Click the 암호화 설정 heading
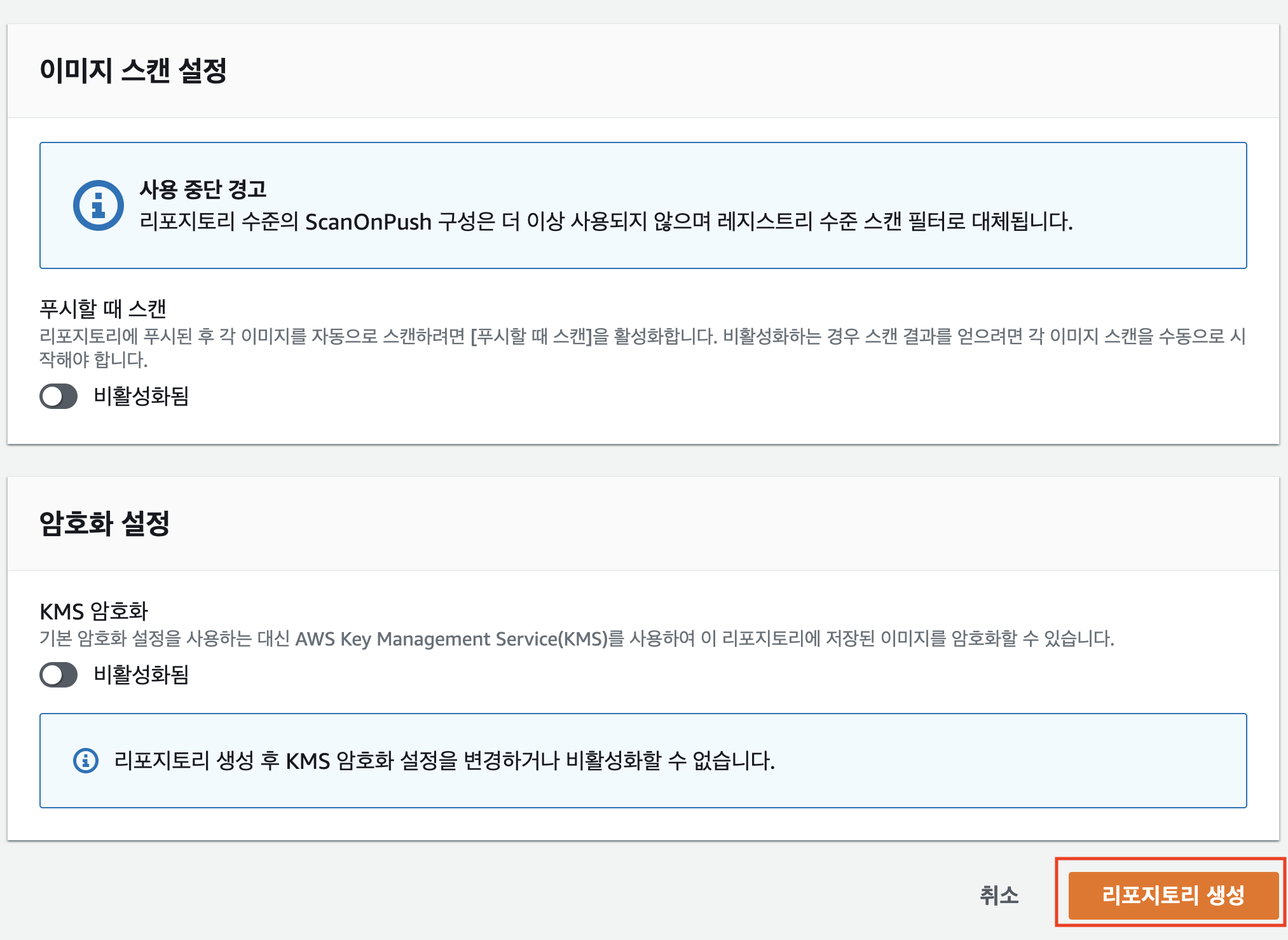Image resolution: width=1288 pixels, height=940 pixels. [x=105, y=523]
